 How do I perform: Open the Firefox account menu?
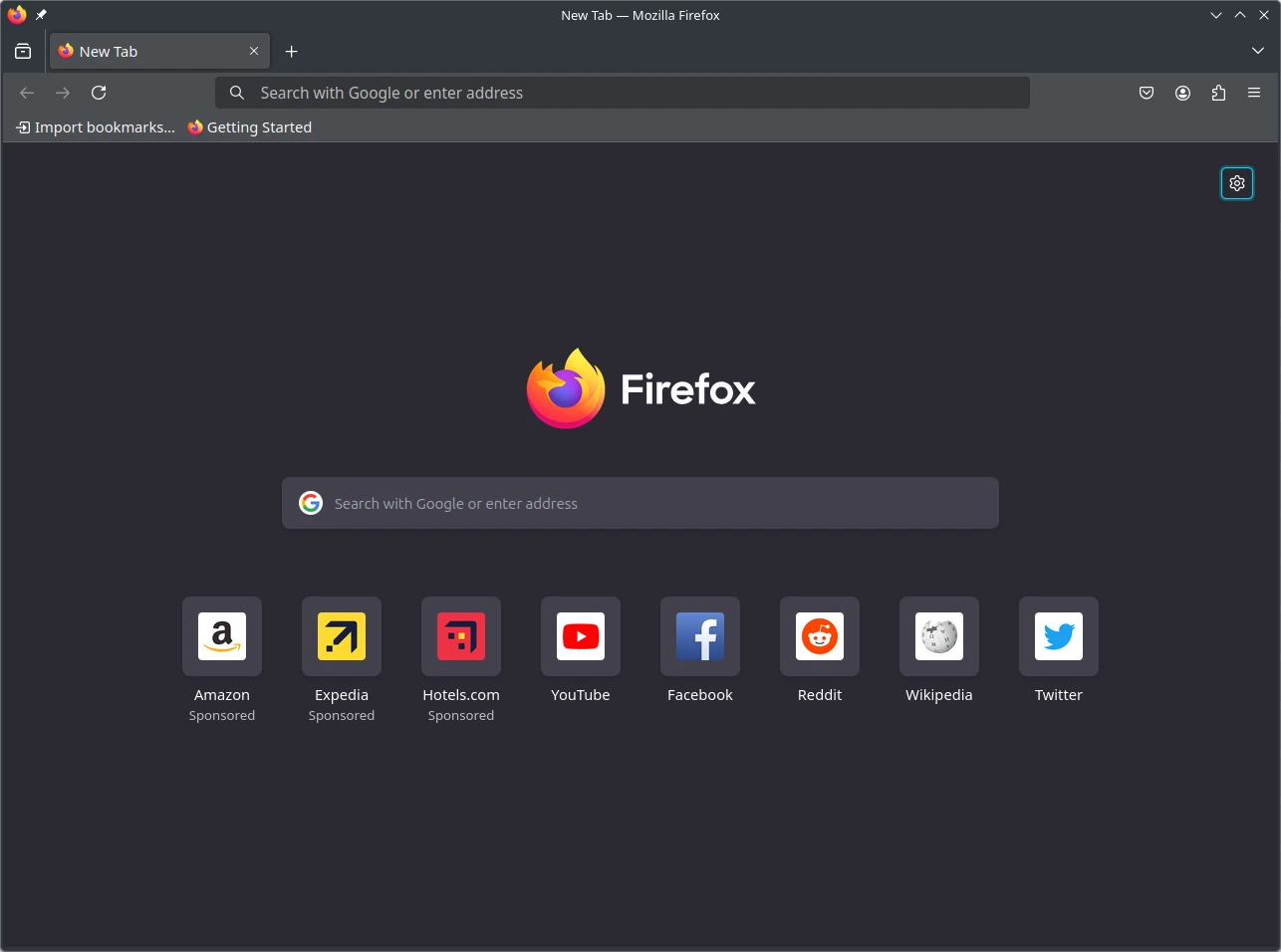click(1182, 93)
